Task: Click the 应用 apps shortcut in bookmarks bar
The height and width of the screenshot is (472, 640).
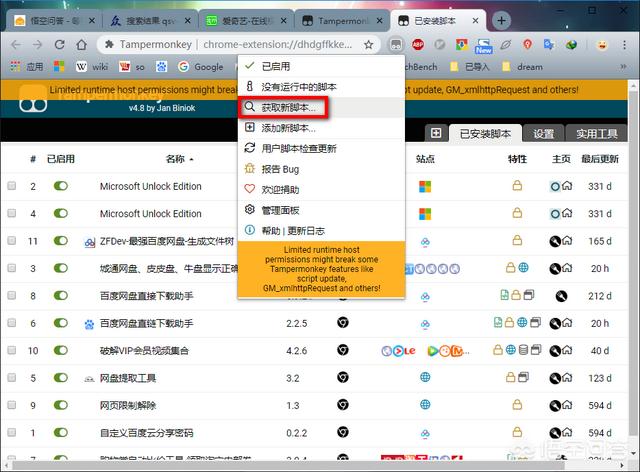Action: (x=27, y=67)
